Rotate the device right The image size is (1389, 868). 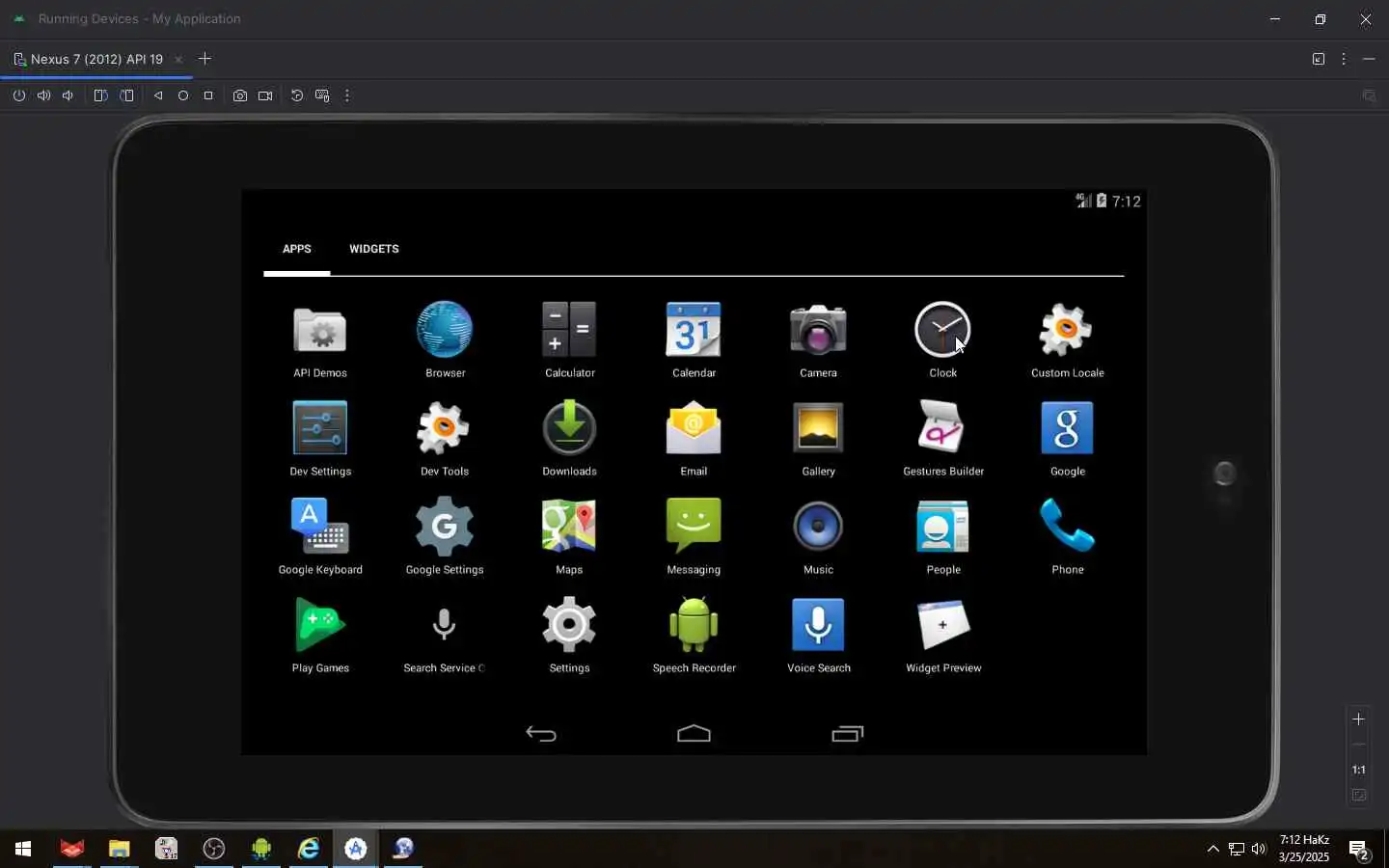click(126, 95)
